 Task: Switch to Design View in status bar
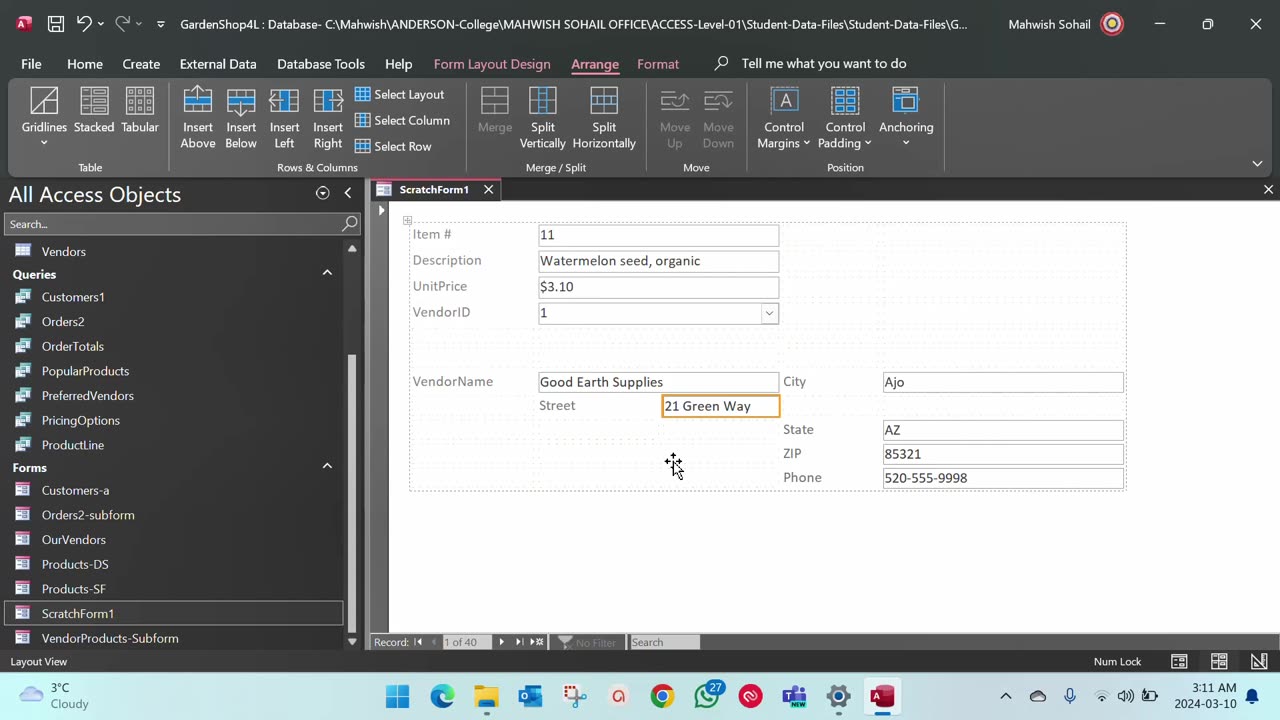[x=1259, y=661]
